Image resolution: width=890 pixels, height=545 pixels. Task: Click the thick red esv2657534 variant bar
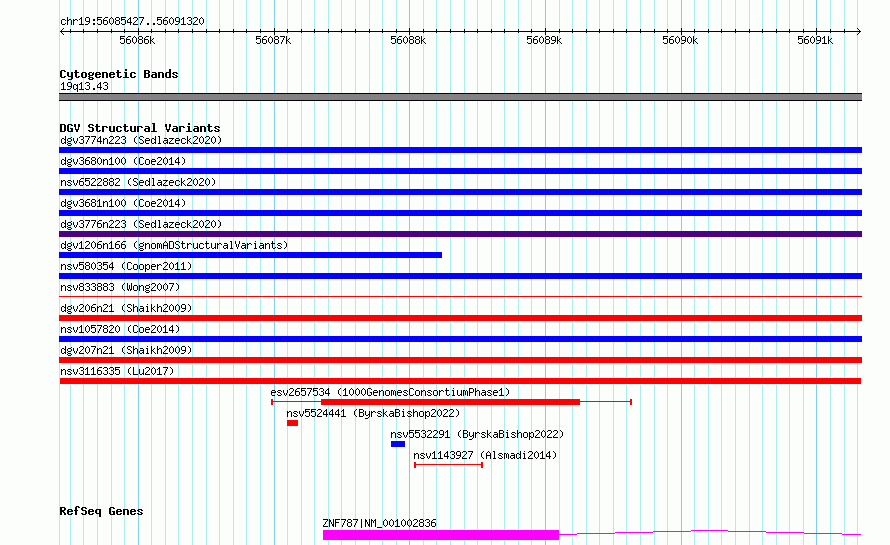click(x=451, y=402)
